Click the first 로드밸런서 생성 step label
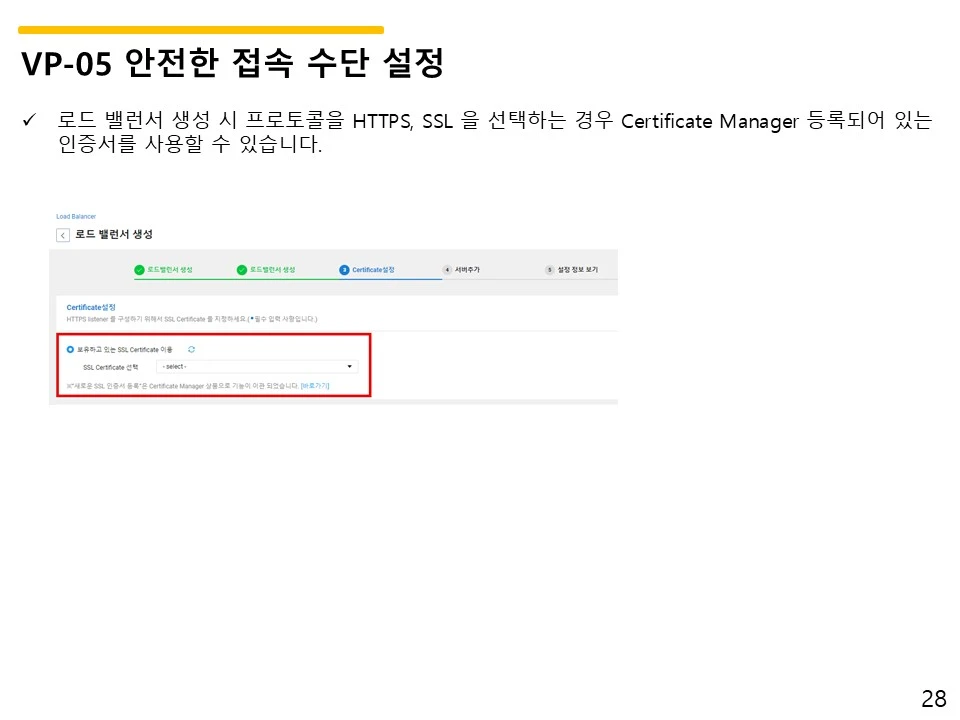The width and height of the screenshot is (960, 720). click(x=172, y=267)
